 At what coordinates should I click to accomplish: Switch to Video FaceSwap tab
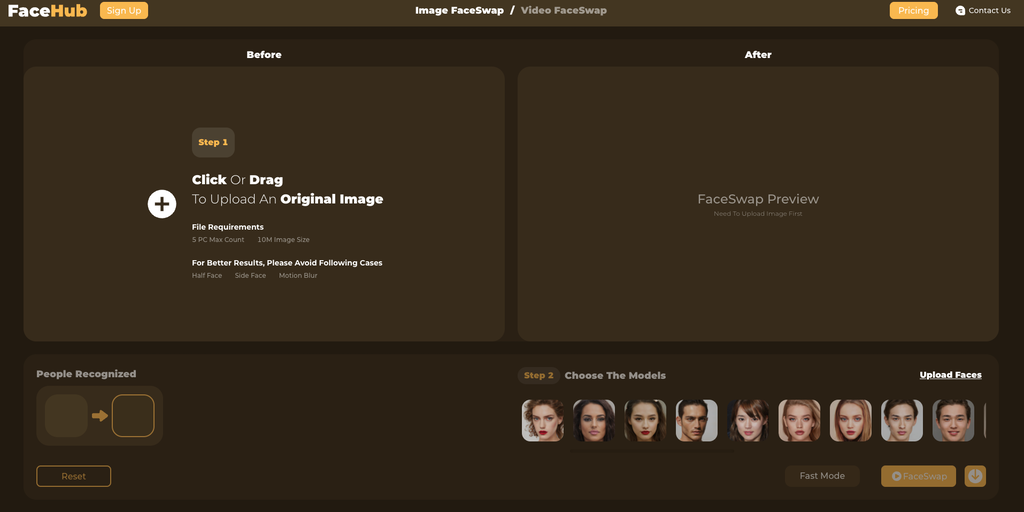pos(563,11)
